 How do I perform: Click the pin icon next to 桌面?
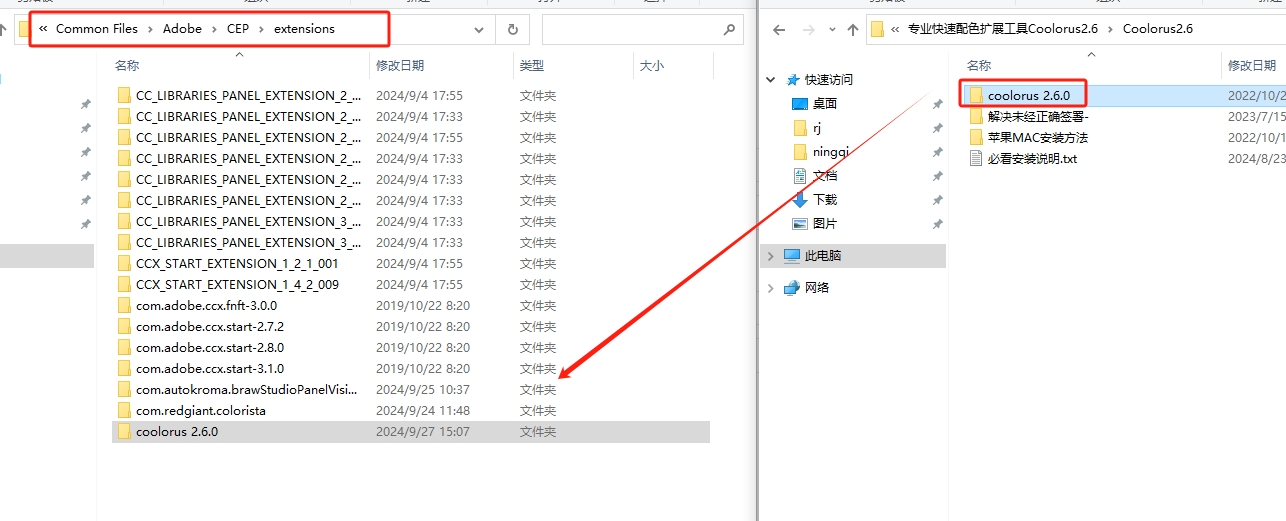(x=937, y=104)
